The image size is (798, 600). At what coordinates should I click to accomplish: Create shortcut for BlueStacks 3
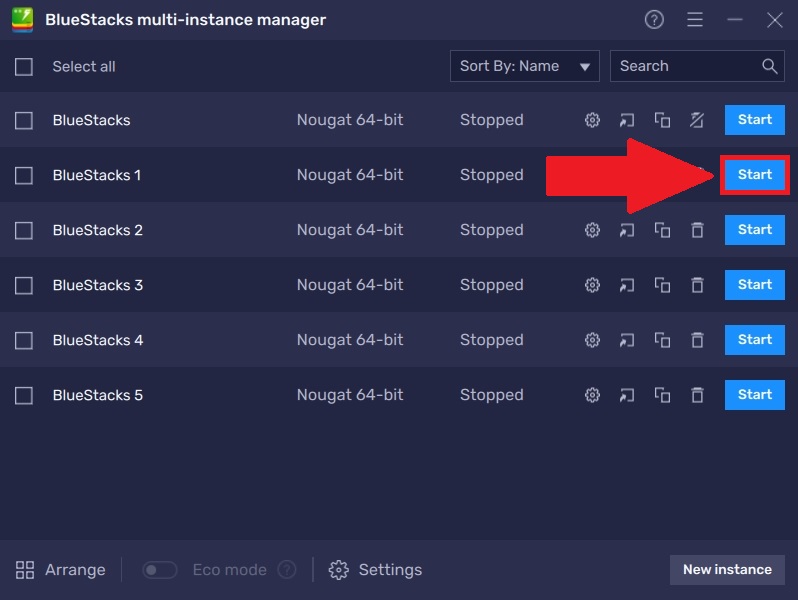pyautogui.click(x=627, y=285)
